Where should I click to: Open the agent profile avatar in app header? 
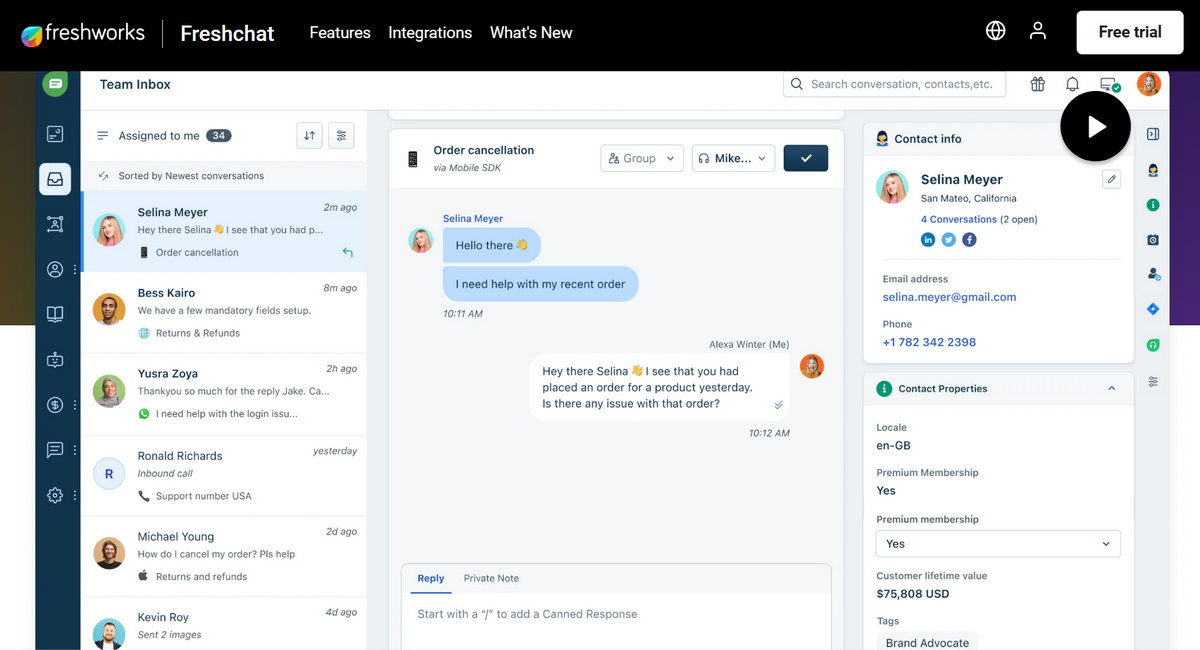click(1149, 84)
